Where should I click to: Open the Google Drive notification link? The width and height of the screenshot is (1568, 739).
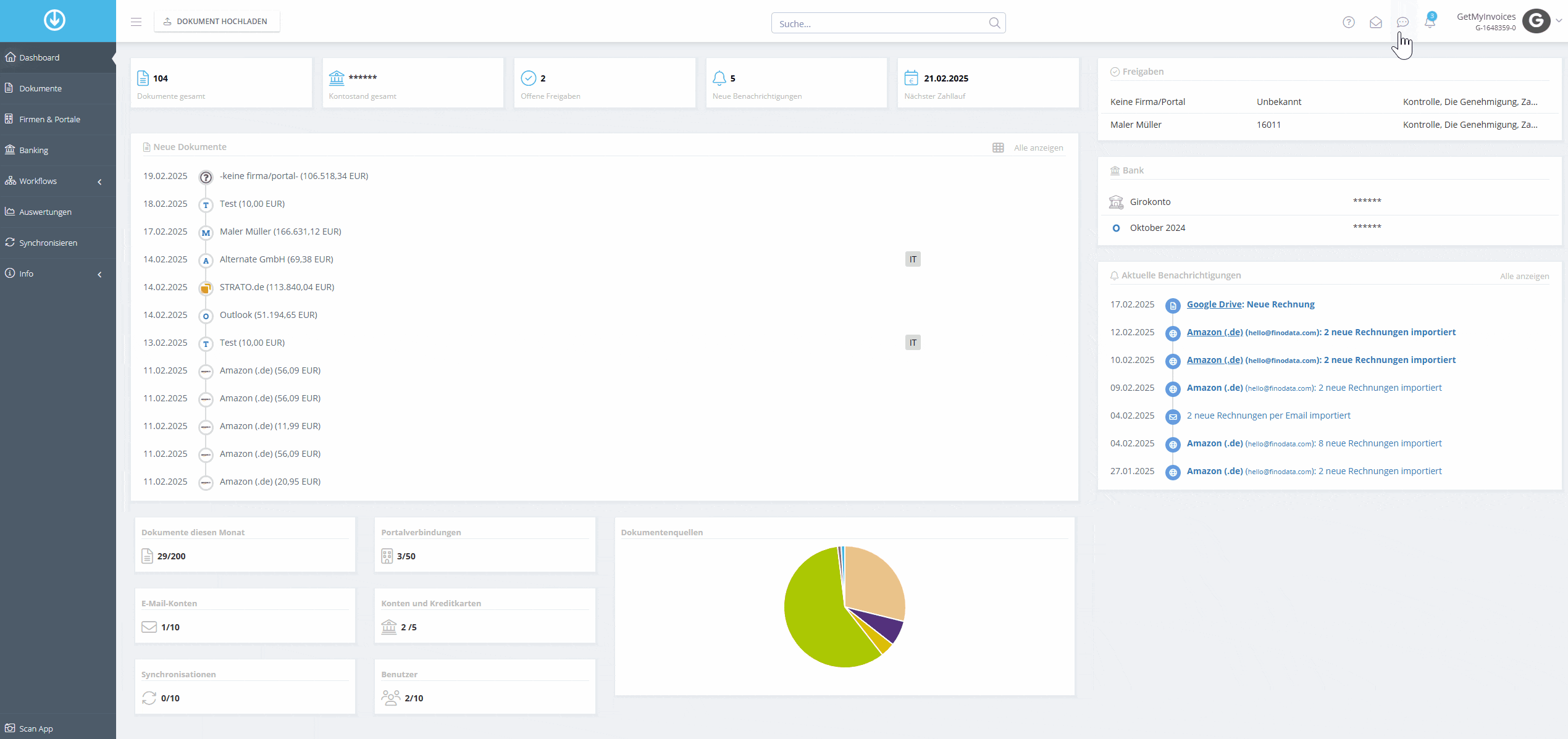[x=1214, y=304]
